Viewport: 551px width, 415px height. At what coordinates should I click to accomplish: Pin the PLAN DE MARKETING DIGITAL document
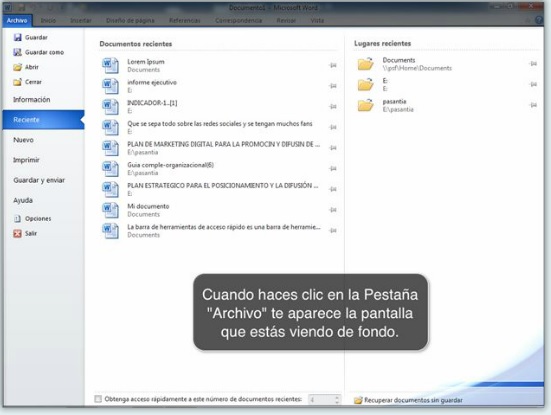pyautogui.click(x=333, y=148)
